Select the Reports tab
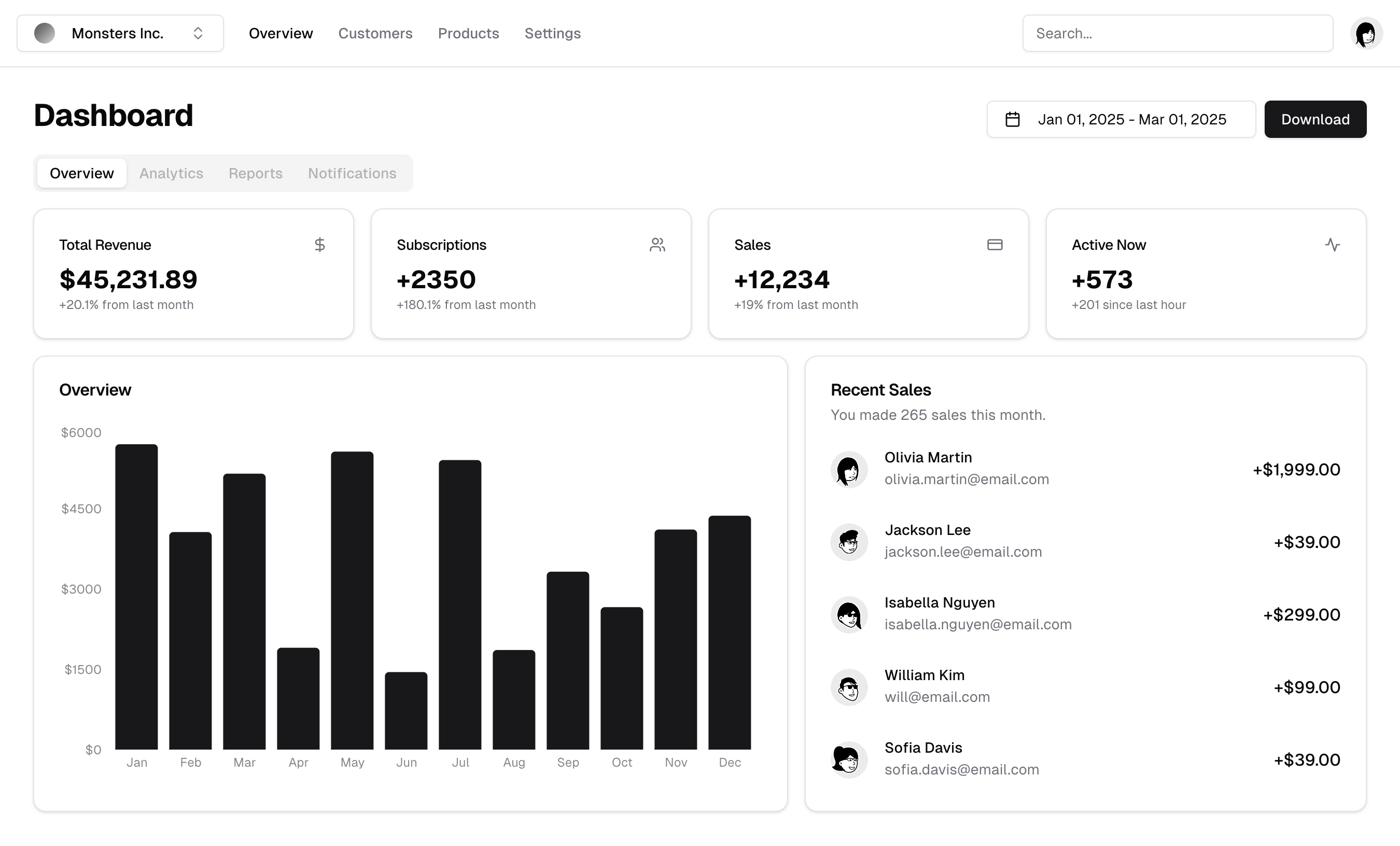Image resolution: width=1400 pixels, height=846 pixels. [255, 173]
